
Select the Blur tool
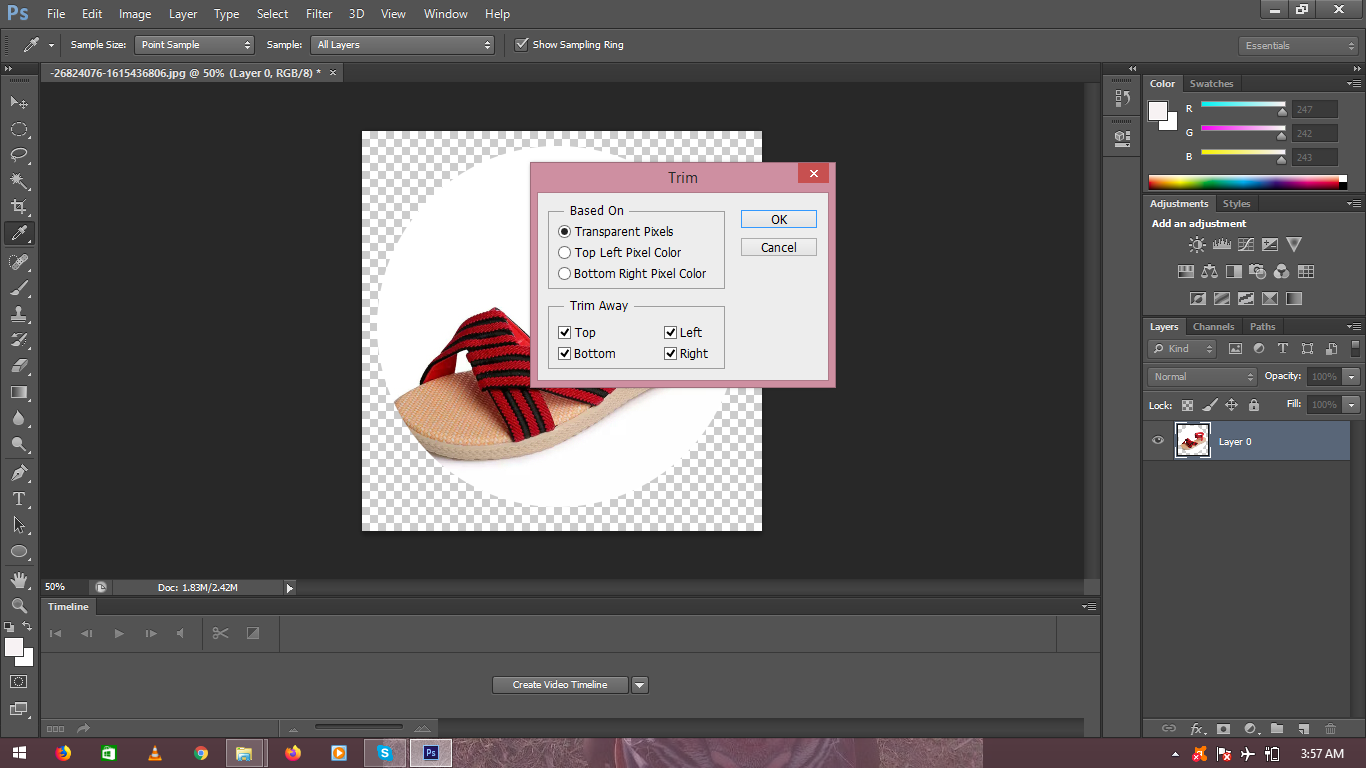click(x=19, y=418)
